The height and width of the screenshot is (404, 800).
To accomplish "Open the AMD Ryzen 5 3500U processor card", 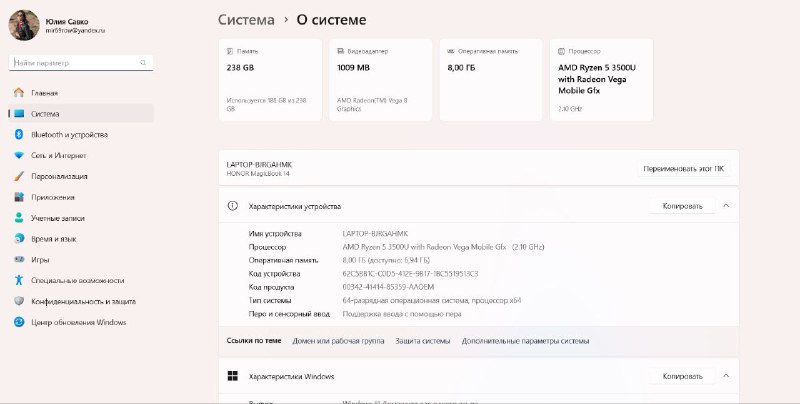I will pos(602,80).
